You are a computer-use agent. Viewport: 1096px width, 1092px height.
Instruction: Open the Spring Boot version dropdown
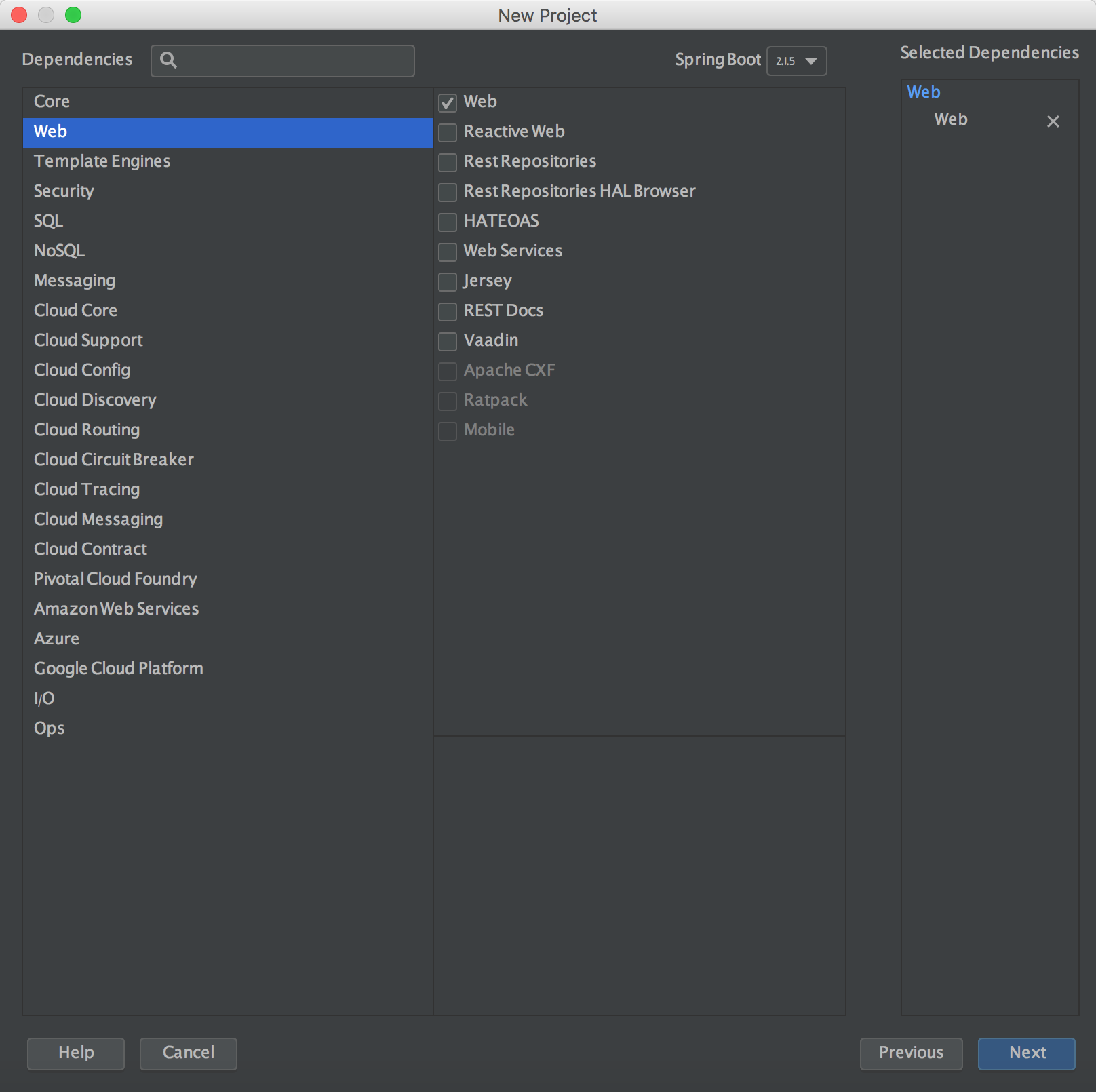796,61
